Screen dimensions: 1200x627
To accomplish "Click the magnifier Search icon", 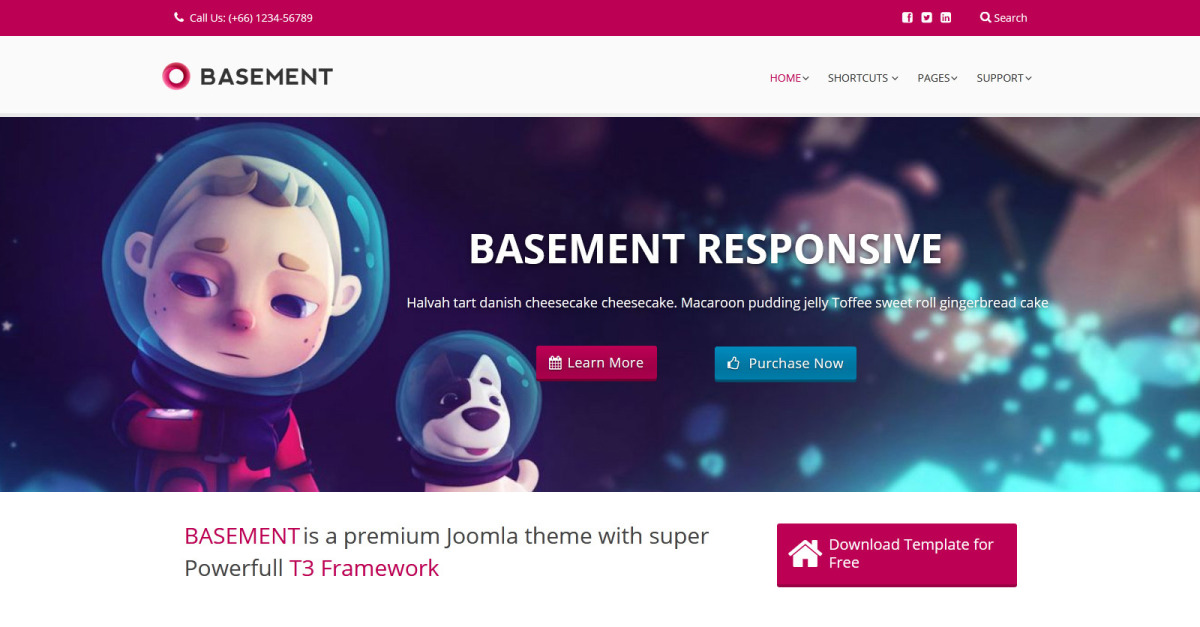I will point(985,17).
